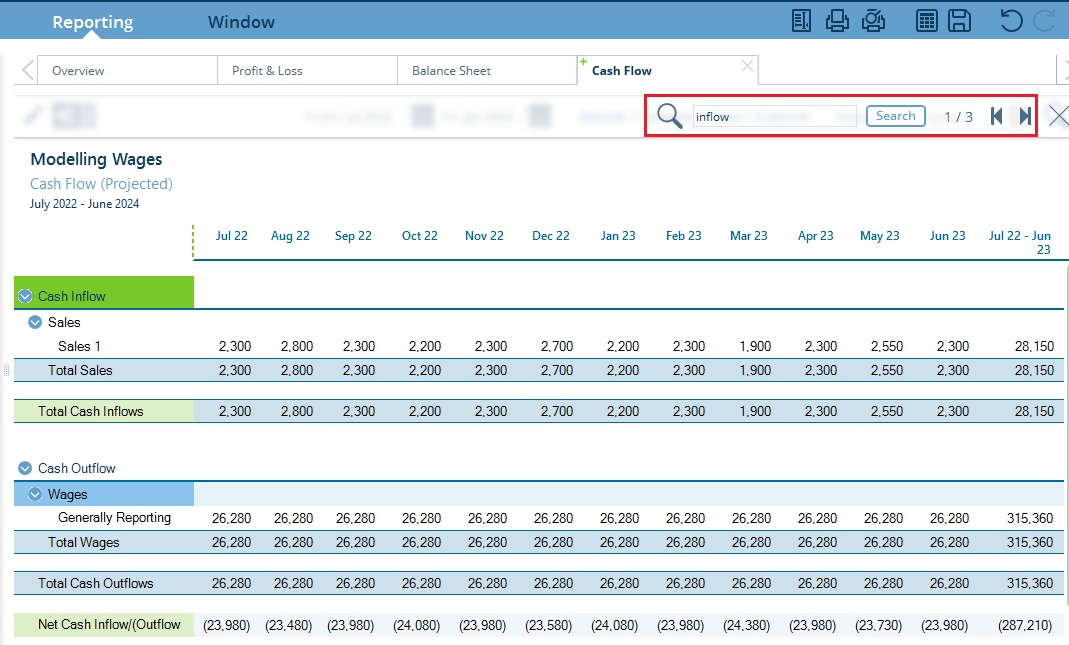Click the Print icon
The height and width of the screenshot is (645, 1069).
[x=837, y=21]
